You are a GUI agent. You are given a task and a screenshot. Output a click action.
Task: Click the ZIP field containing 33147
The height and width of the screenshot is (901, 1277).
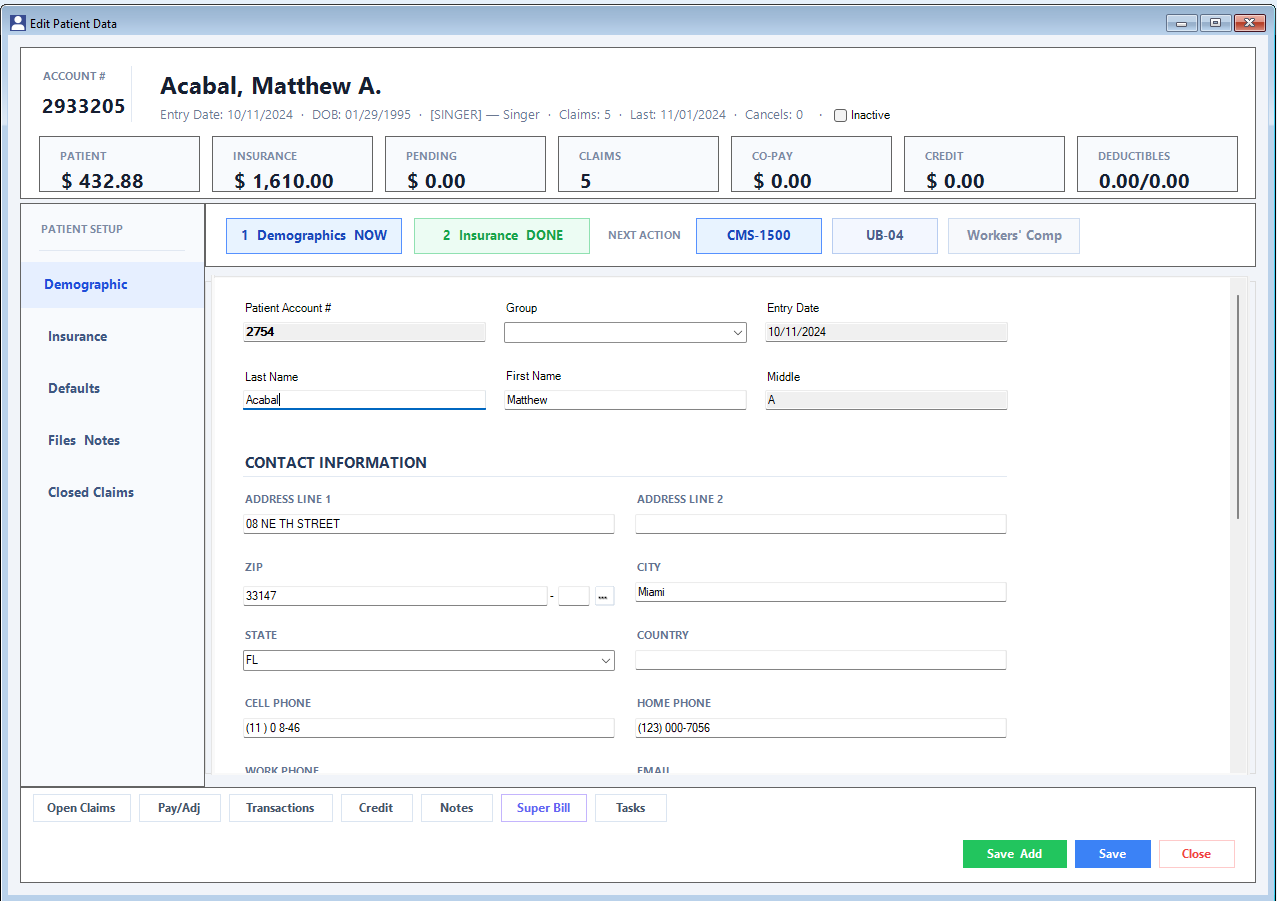point(396,596)
